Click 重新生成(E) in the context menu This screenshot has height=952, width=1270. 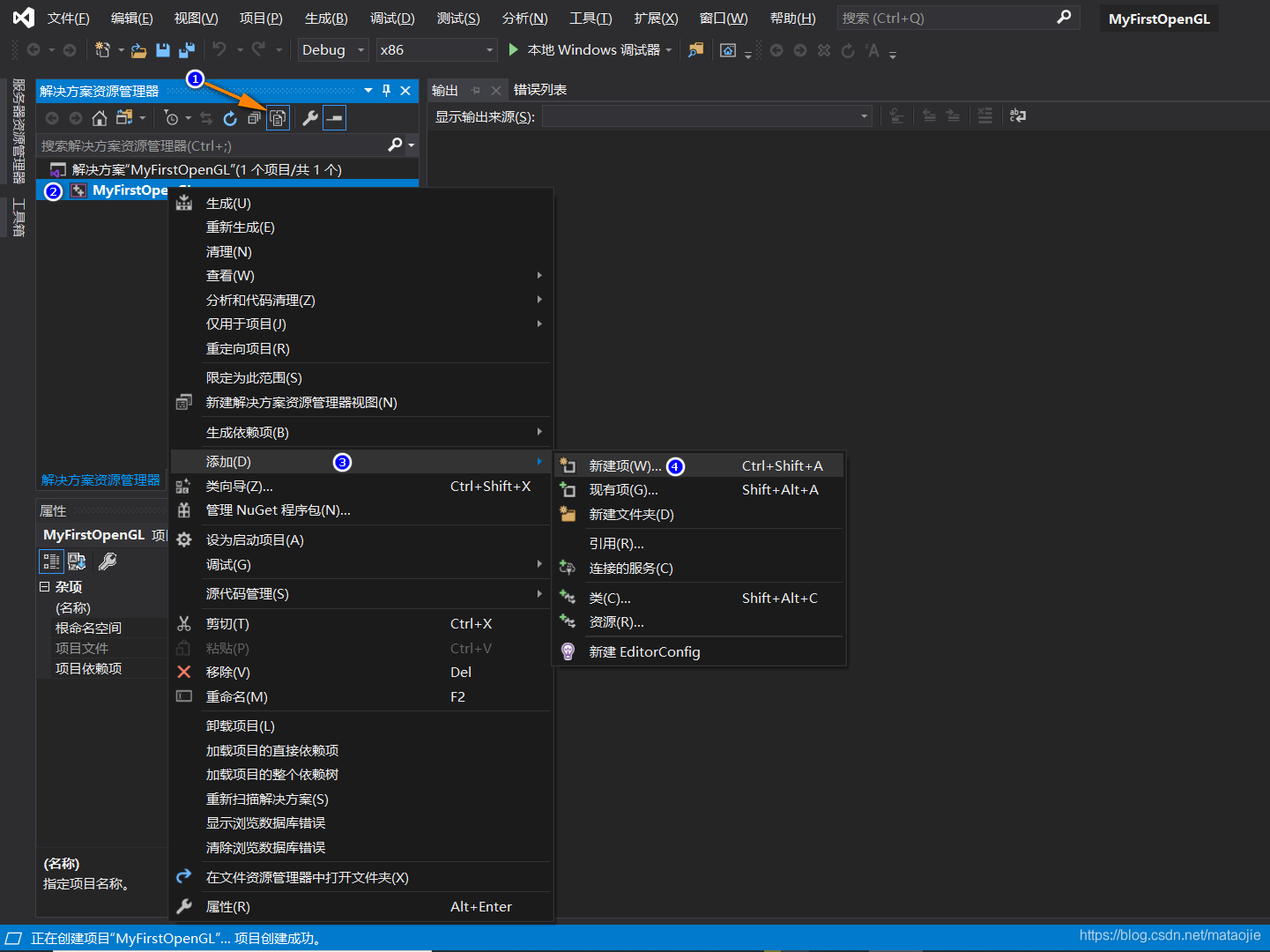pos(360,227)
